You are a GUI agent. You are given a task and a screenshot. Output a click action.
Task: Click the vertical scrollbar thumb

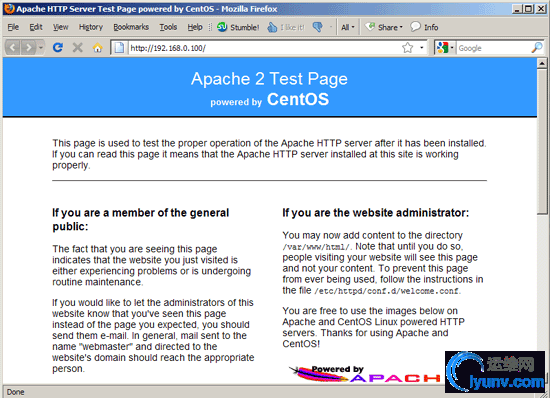(542, 141)
